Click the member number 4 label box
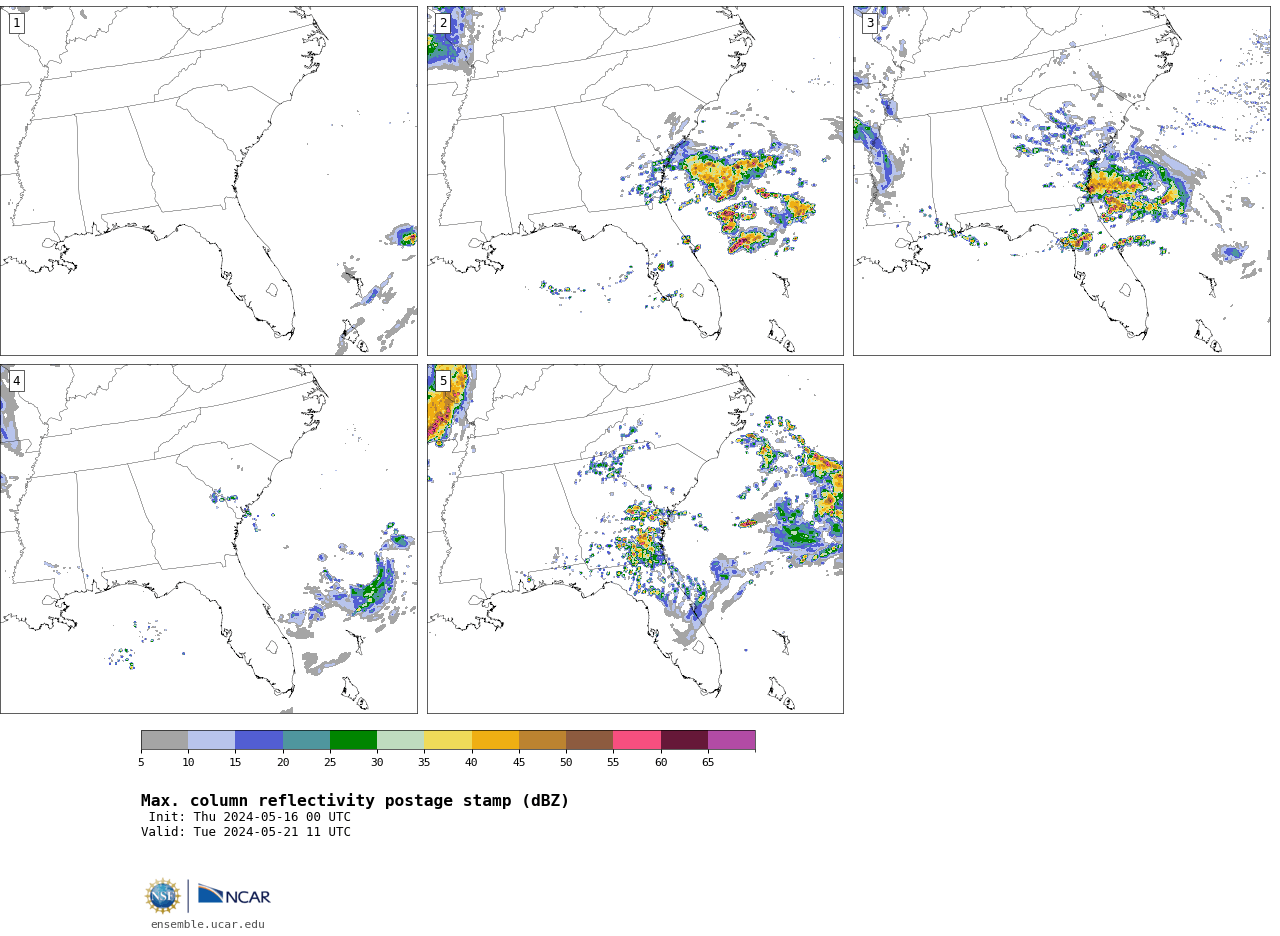The image size is (1280, 936). [17, 381]
